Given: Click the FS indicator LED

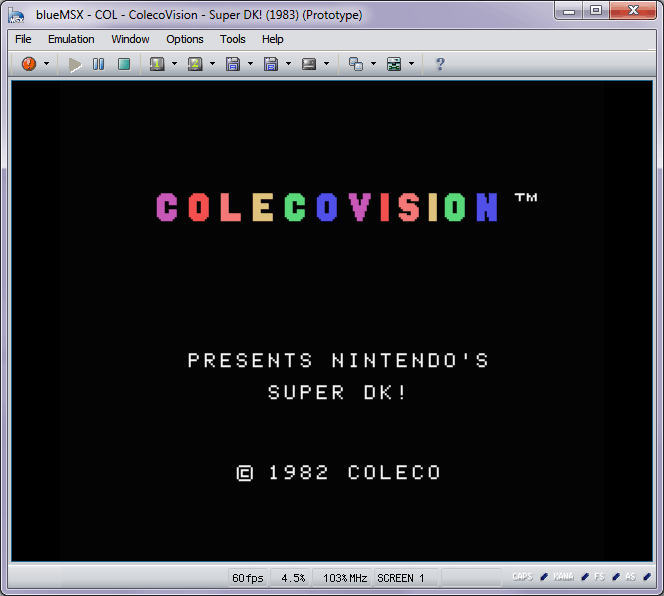Looking at the screenshot, I should tap(616, 577).
